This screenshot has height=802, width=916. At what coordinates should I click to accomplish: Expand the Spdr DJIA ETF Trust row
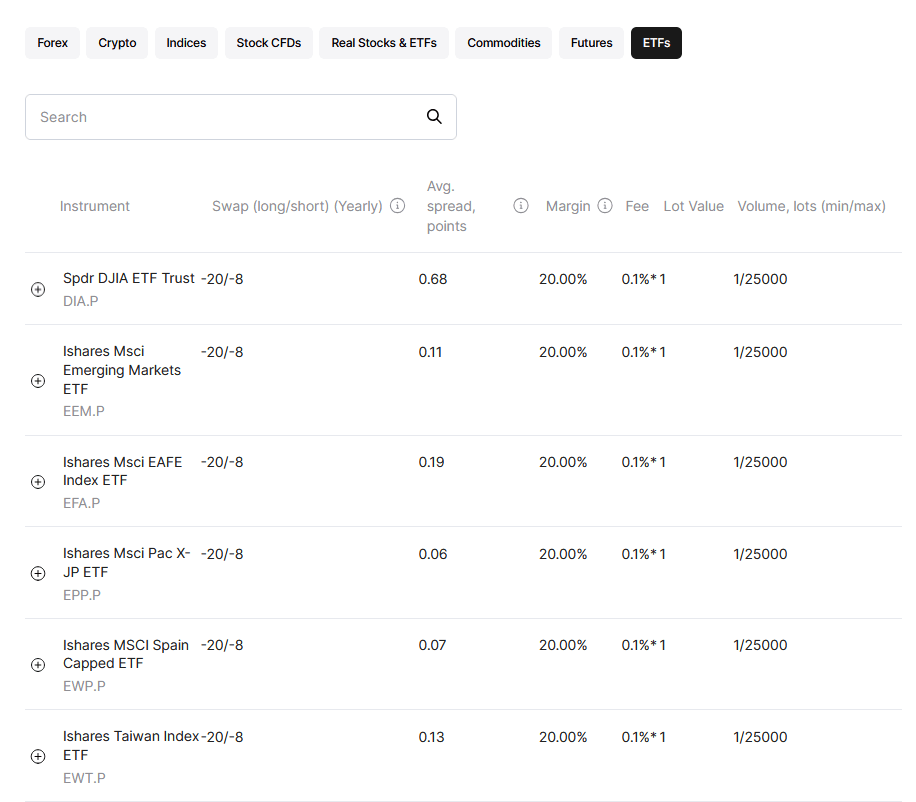37,289
